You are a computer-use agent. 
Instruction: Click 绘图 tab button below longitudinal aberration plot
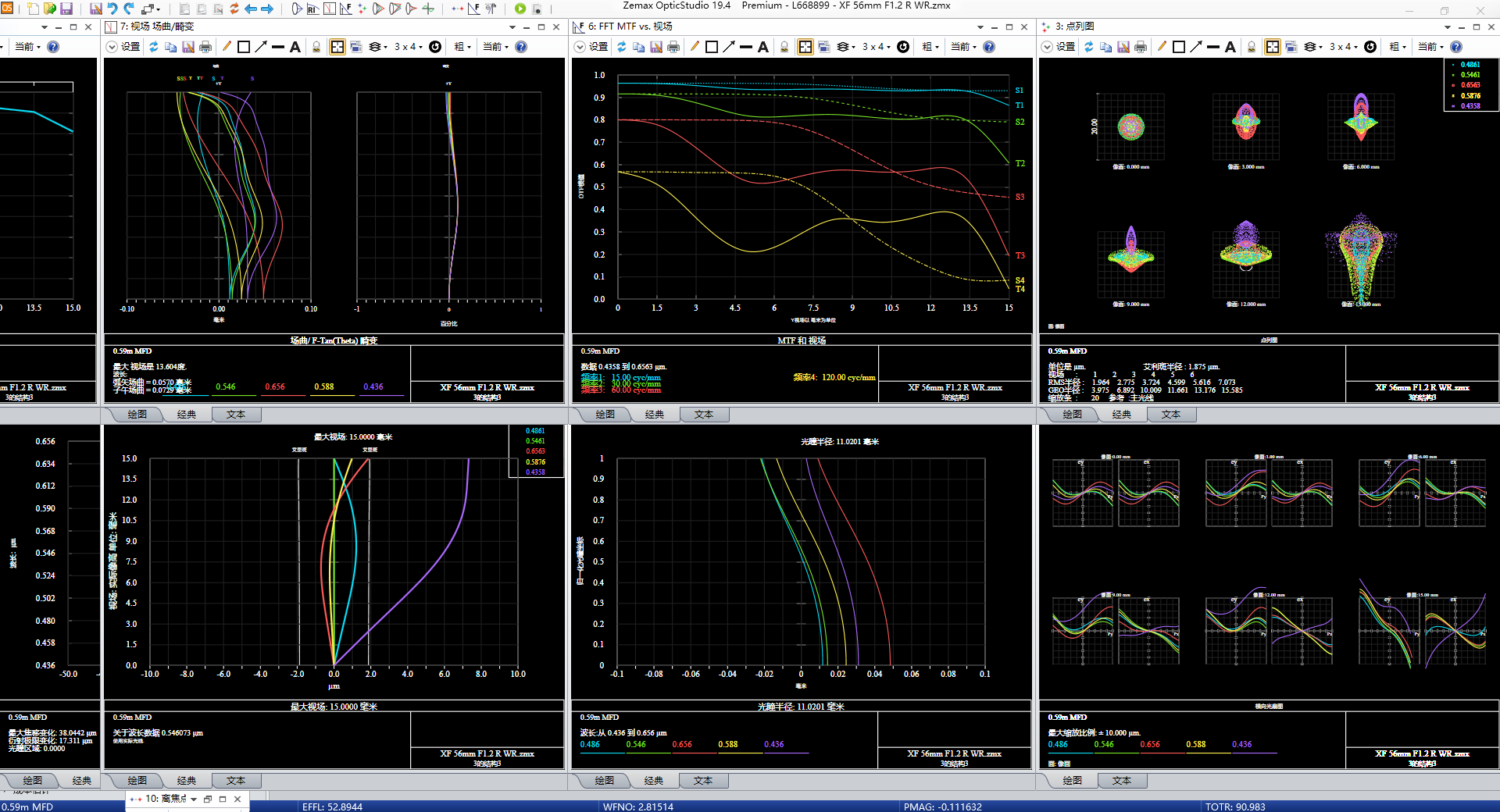(x=604, y=781)
